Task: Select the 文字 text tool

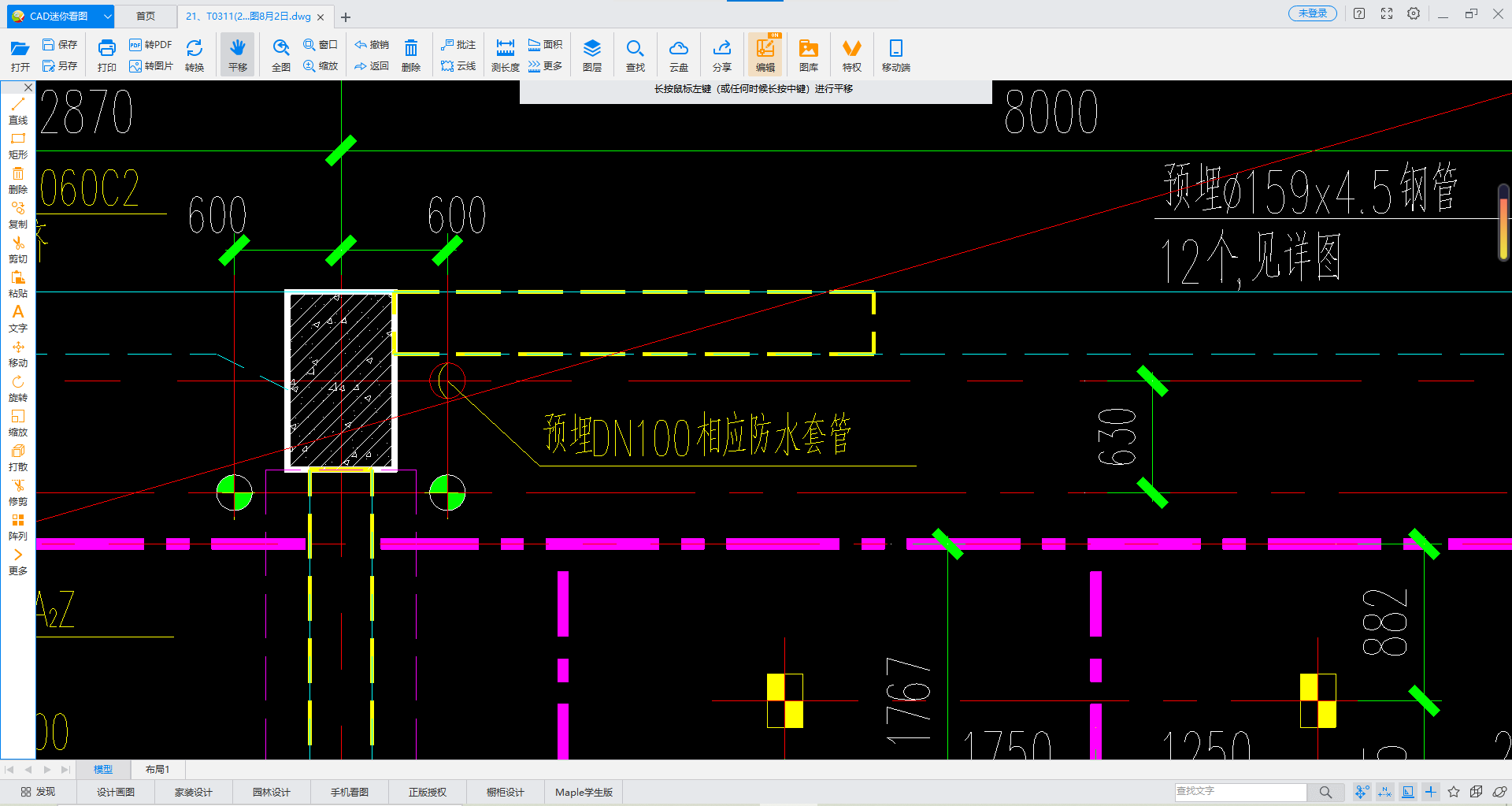Action: coord(18,319)
